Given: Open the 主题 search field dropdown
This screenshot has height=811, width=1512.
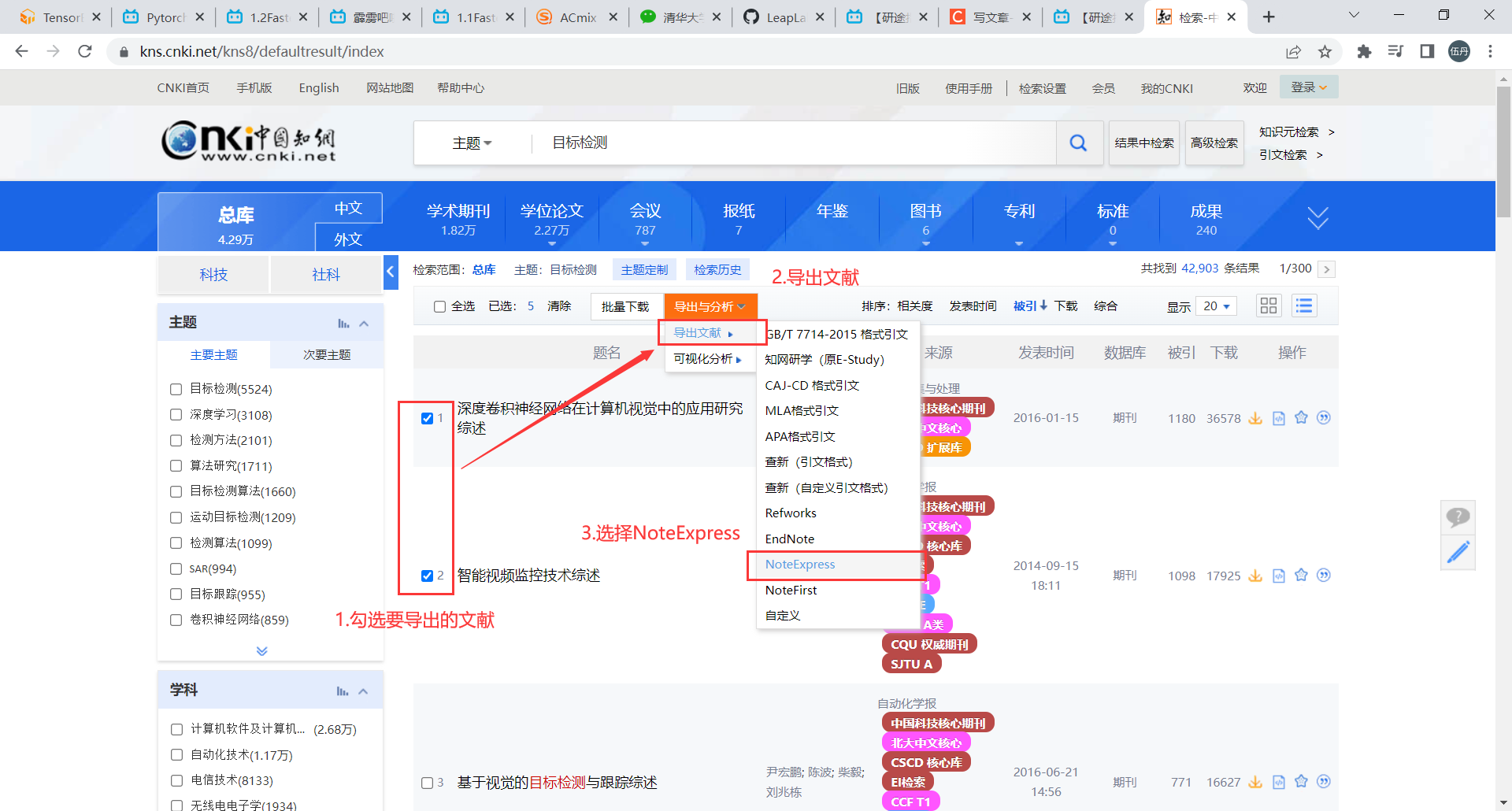Looking at the screenshot, I should [x=471, y=143].
